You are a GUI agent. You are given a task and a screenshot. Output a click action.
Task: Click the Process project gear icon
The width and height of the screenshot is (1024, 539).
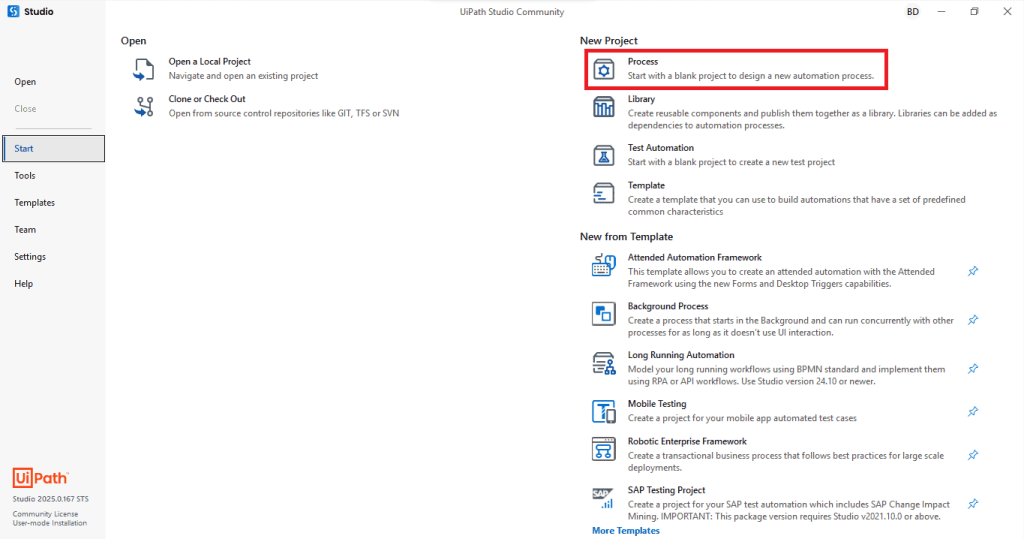[x=603, y=69]
